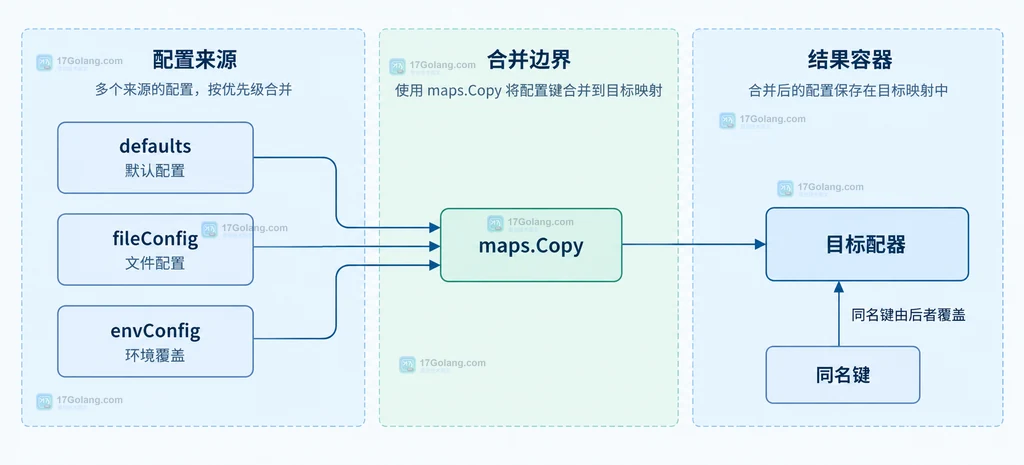Click the label 同名键由后者覆盖
This screenshot has height=465, width=1024.
click(x=908, y=315)
